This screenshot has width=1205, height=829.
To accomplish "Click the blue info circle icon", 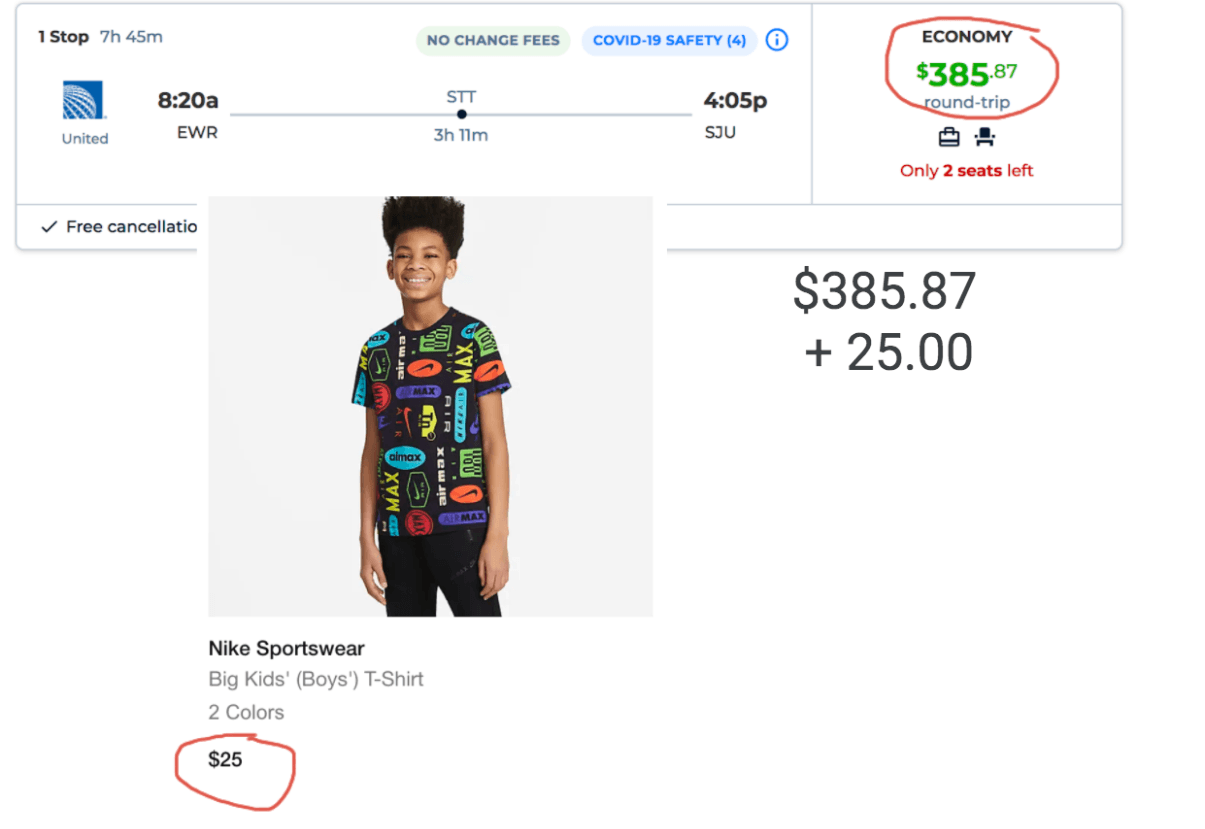I will pos(777,40).
